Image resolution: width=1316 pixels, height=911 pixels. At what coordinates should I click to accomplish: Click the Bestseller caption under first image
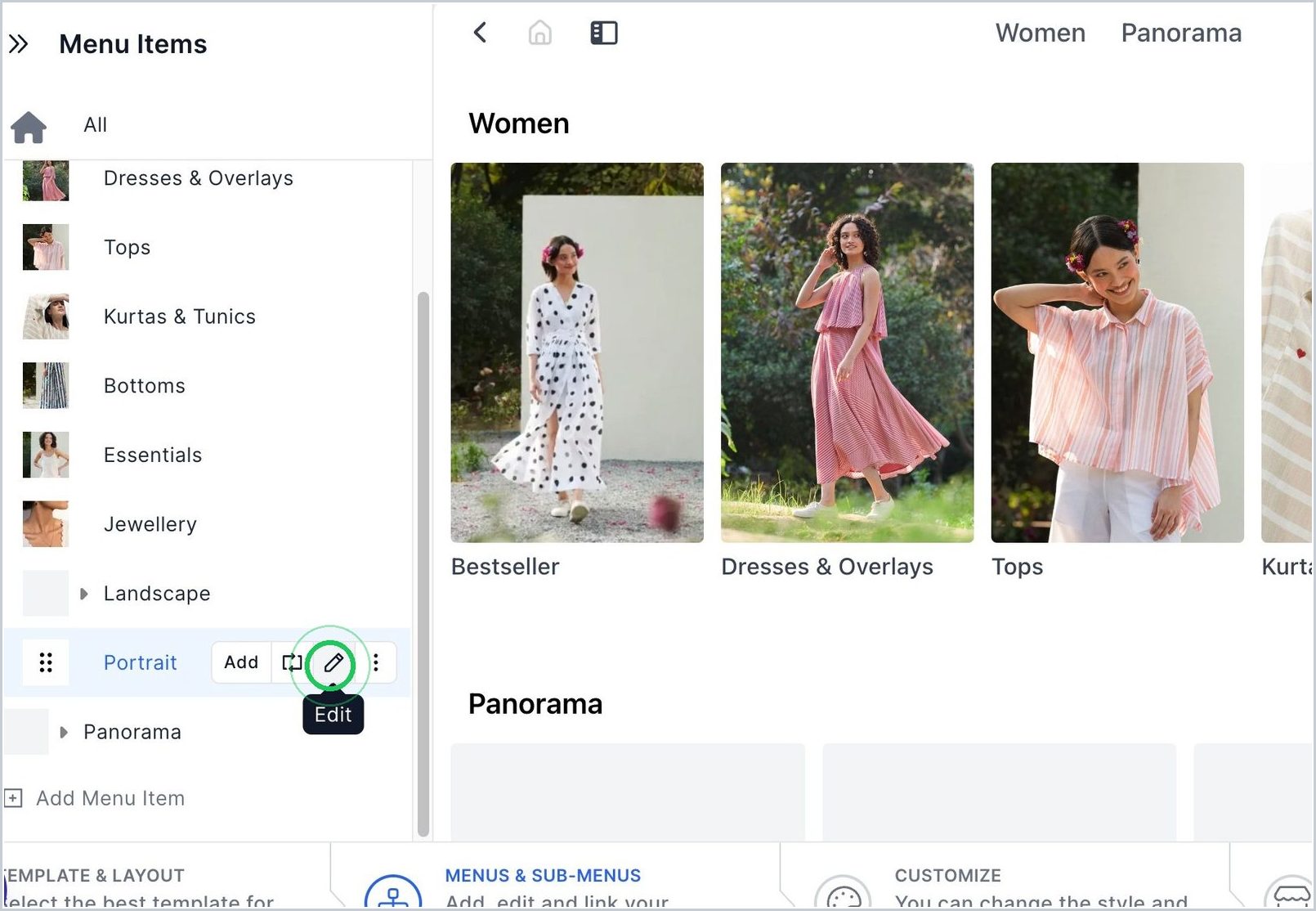pos(505,567)
